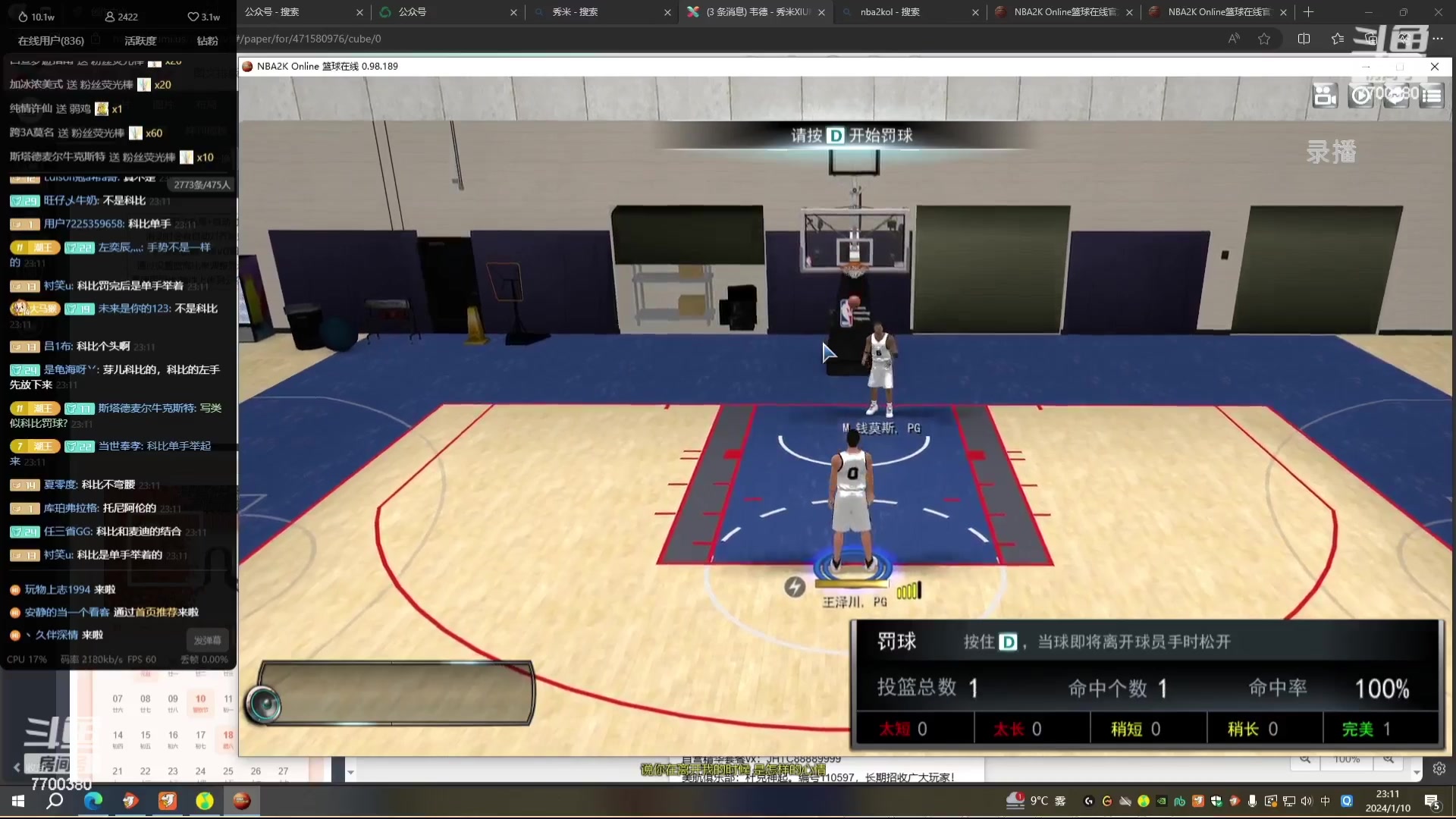Click username 任三省GG in chat
Screen dimensions: 1456x819
(x=67, y=532)
